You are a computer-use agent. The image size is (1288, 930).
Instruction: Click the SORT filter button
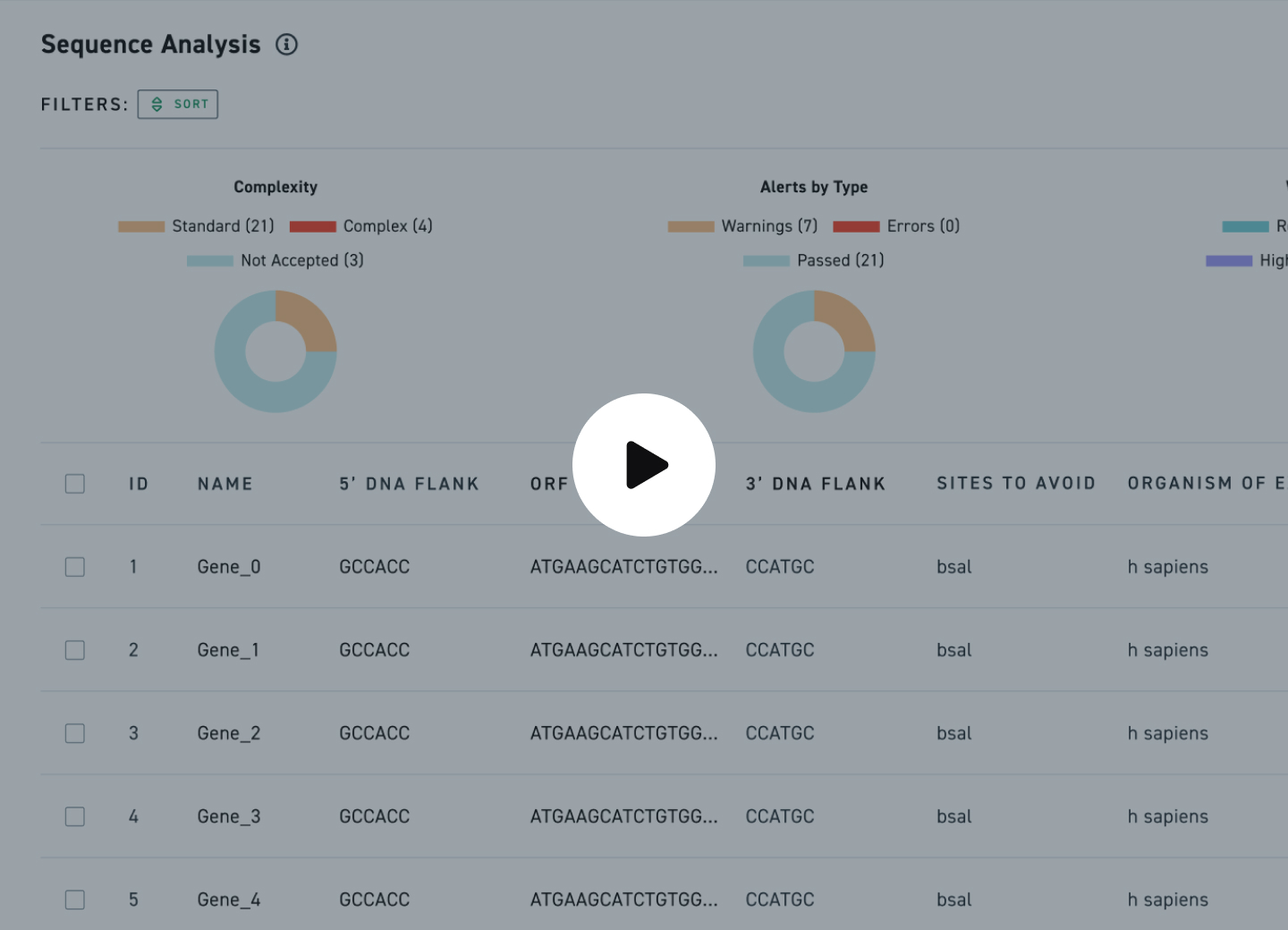click(178, 105)
